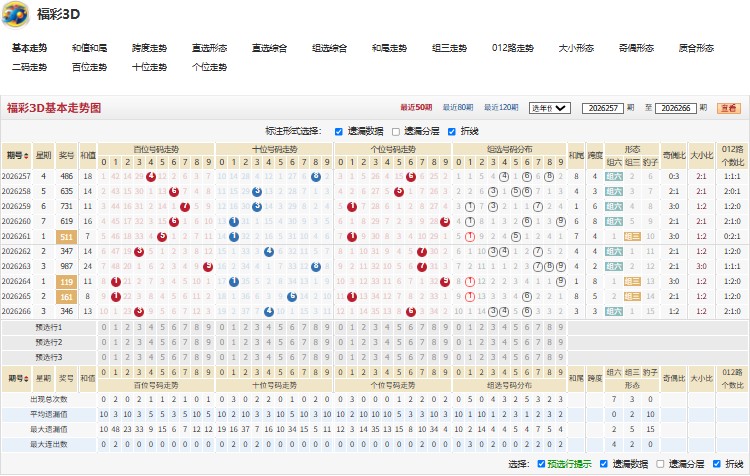This screenshot has width=750, height=476.
Task: Switch to 大小形态 chart
Action: [576, 48]
